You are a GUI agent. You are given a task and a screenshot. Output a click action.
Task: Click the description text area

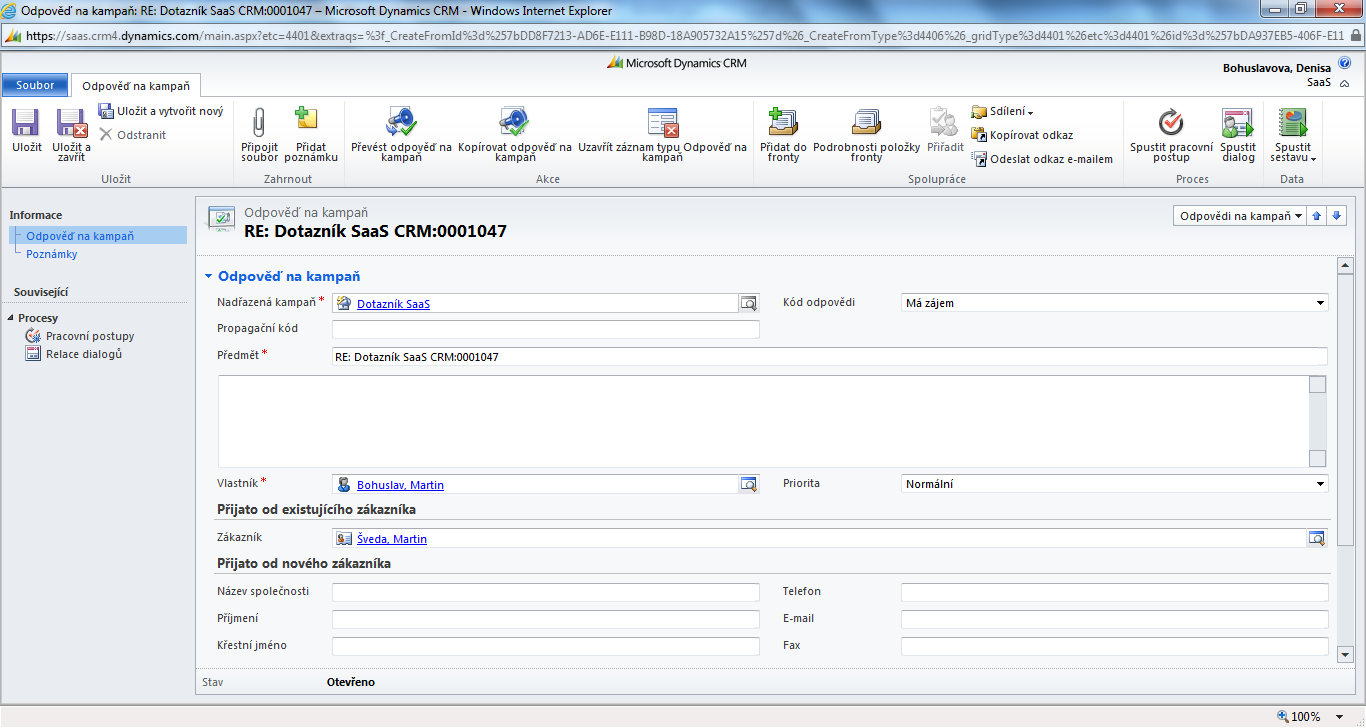click(x=764, y=421)
